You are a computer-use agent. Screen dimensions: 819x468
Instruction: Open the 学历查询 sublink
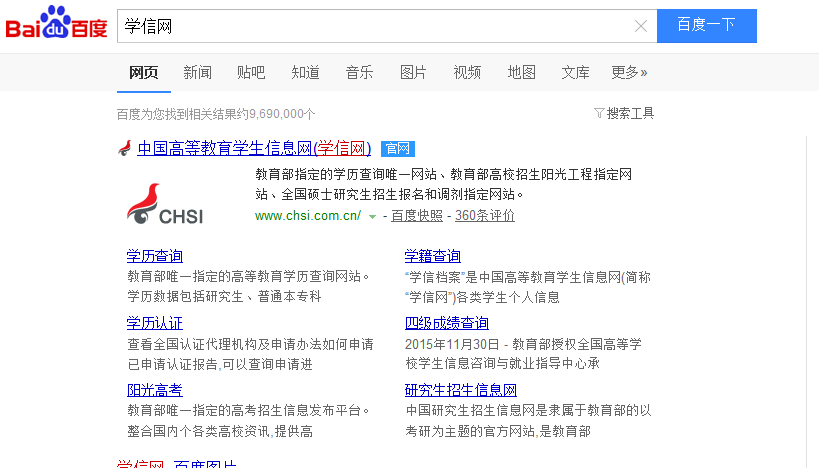coord(155,256)
